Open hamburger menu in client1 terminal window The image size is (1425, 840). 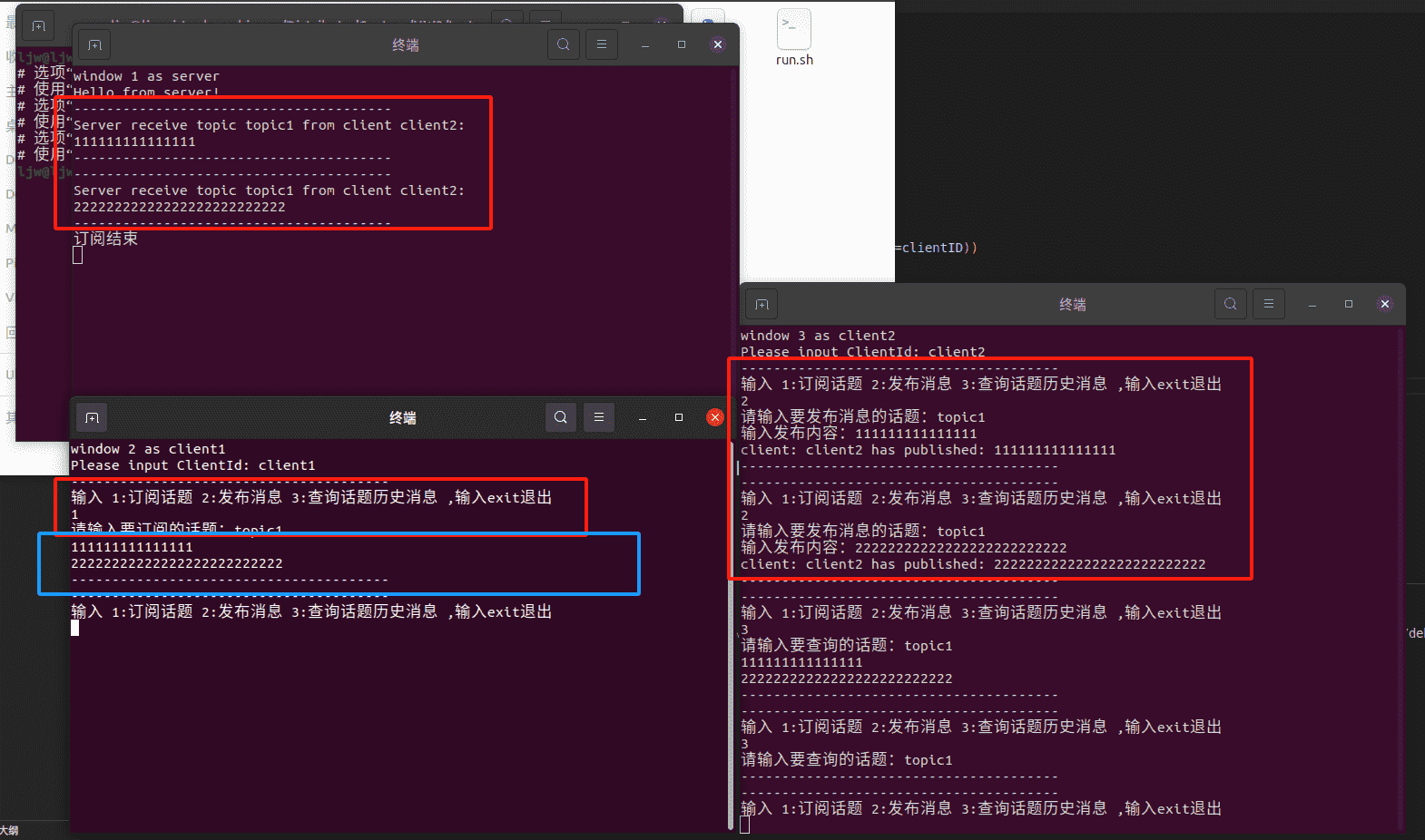click(x=599, y=417)
